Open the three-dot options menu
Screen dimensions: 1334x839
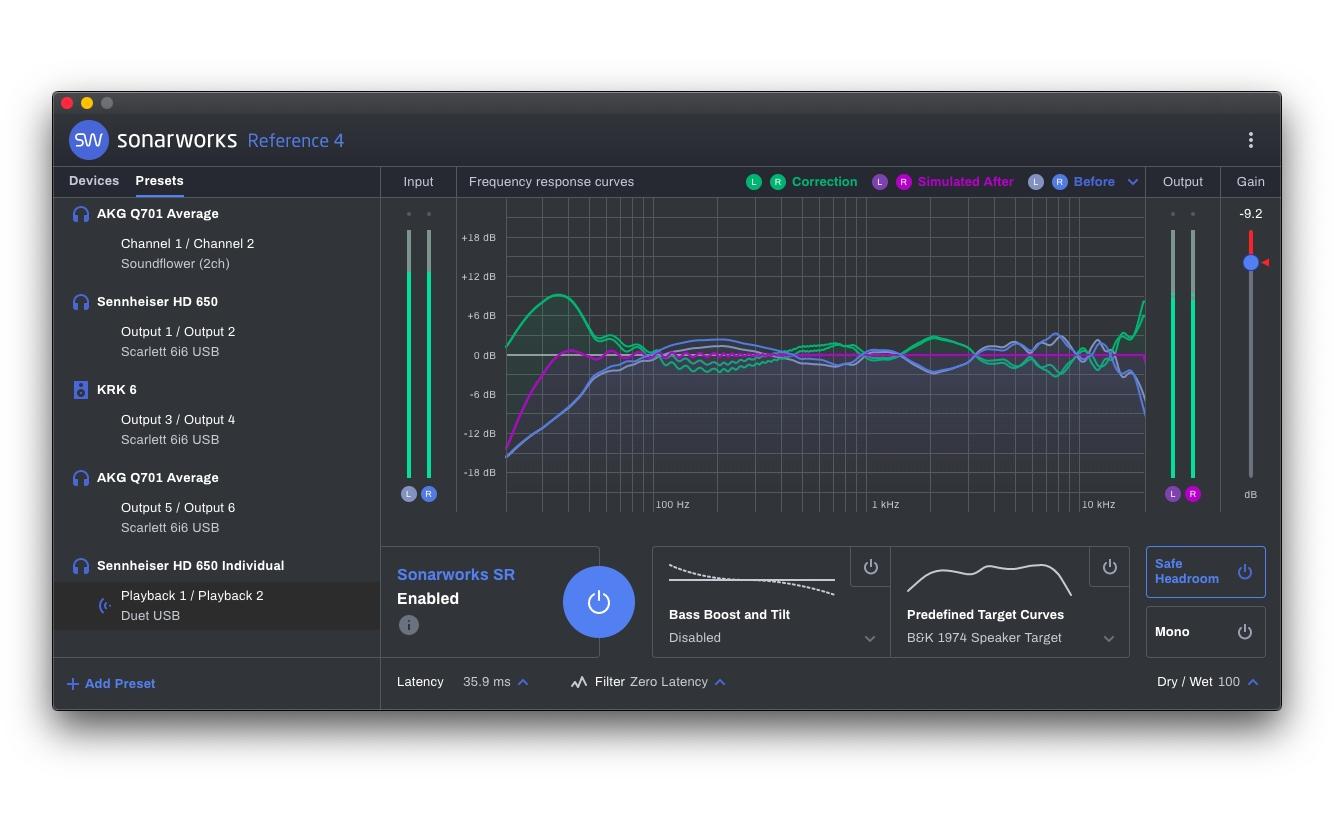coord(1250,140)
